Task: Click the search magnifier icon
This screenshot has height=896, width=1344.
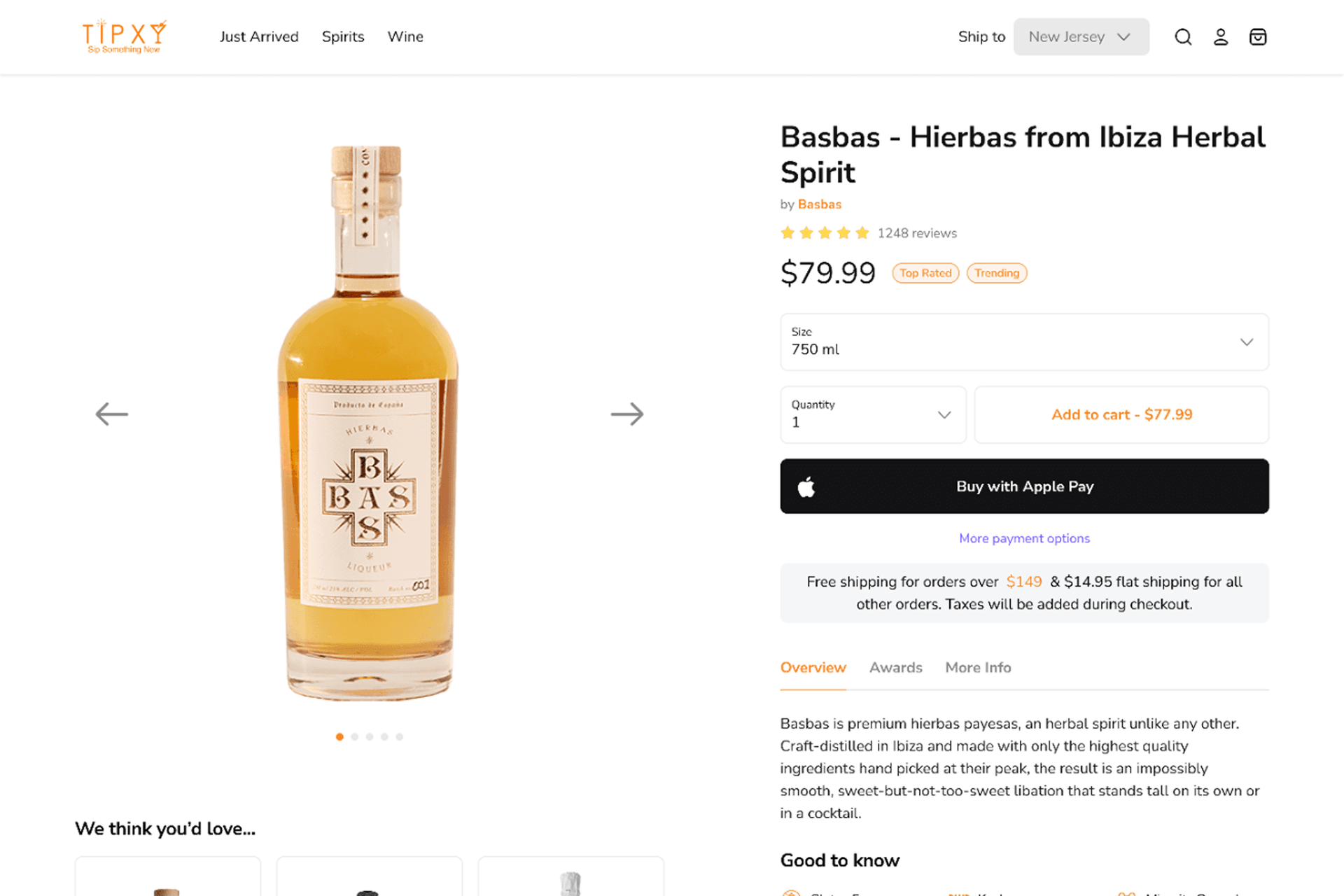Action: tap(1183, 37)
